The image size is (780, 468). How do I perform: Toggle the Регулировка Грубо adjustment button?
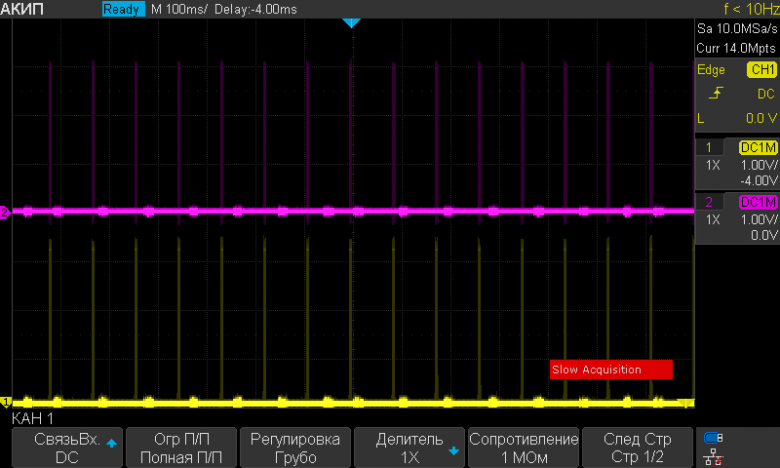pos(295,448)
